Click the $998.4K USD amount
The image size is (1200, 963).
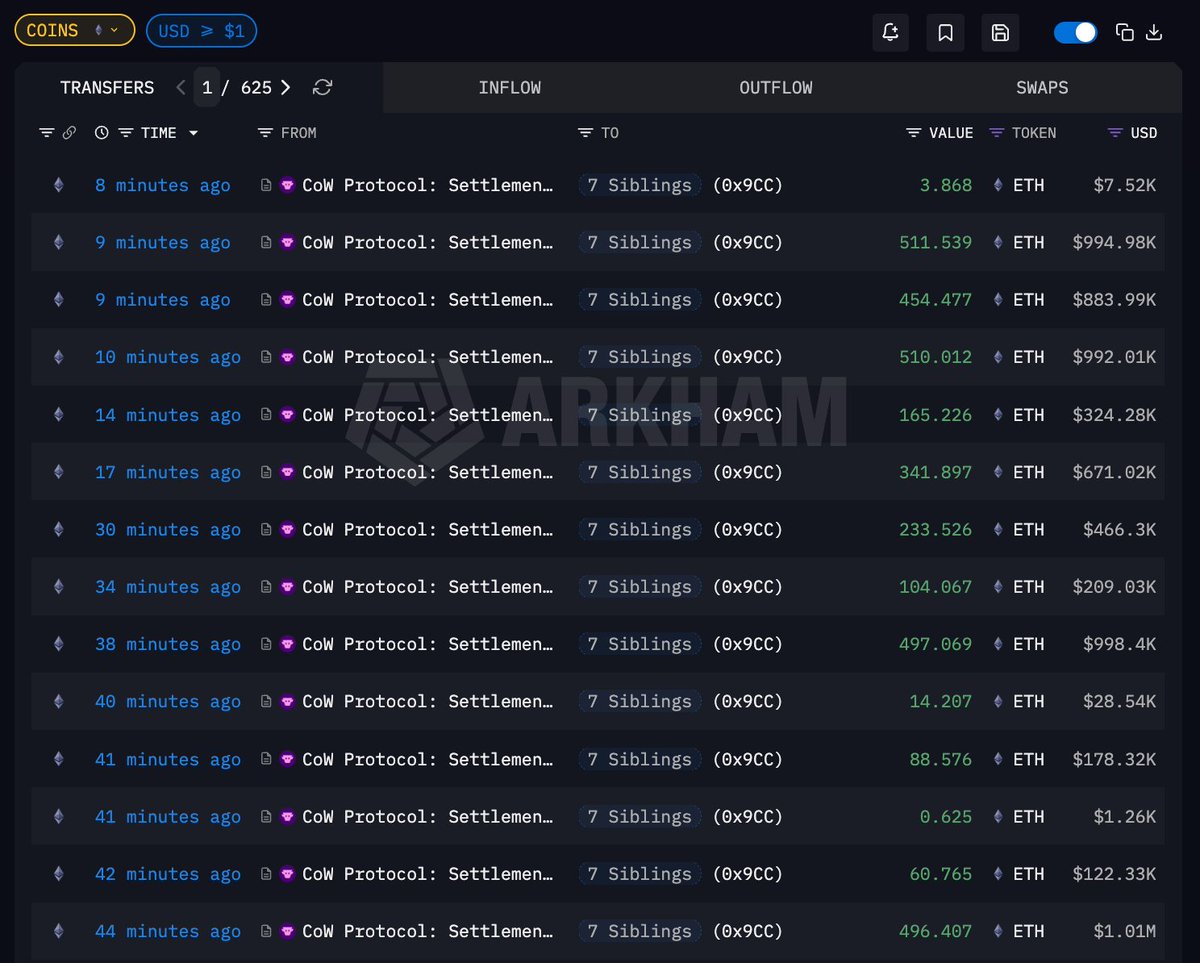(x=1119, y=644)
